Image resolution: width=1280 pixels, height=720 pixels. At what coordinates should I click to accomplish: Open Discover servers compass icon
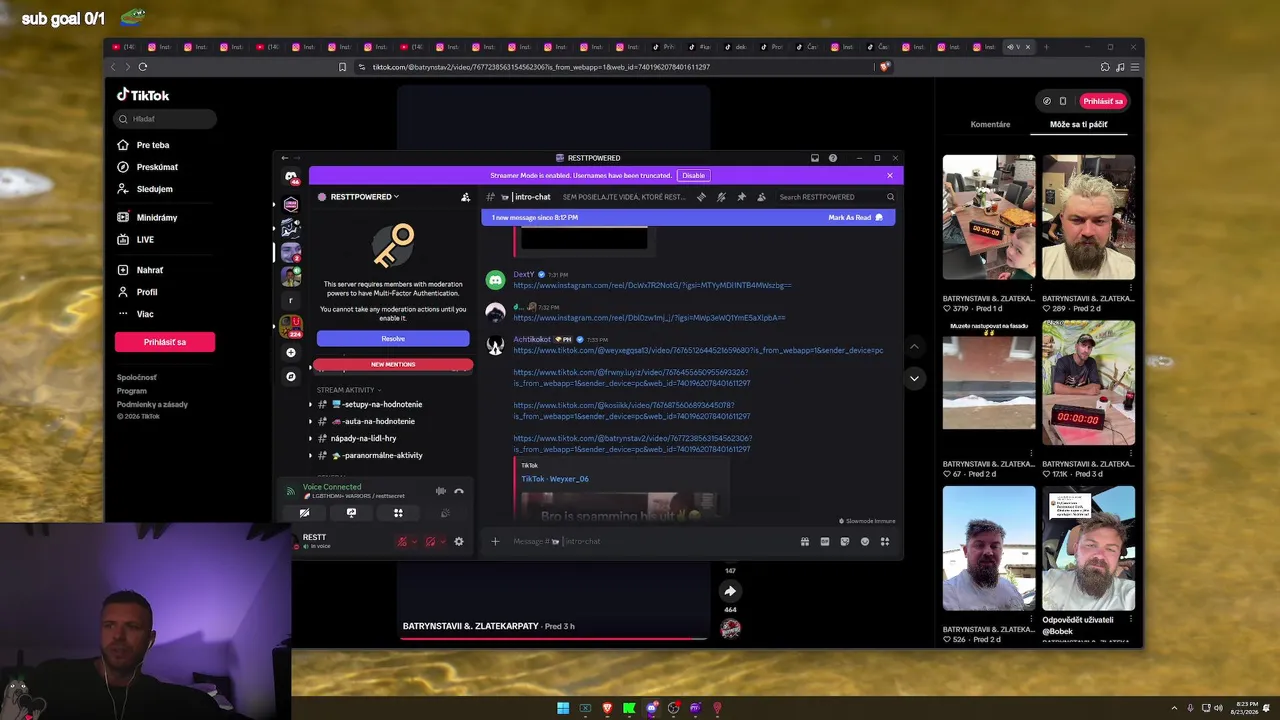pyautogui.click(x=291, y=376)
